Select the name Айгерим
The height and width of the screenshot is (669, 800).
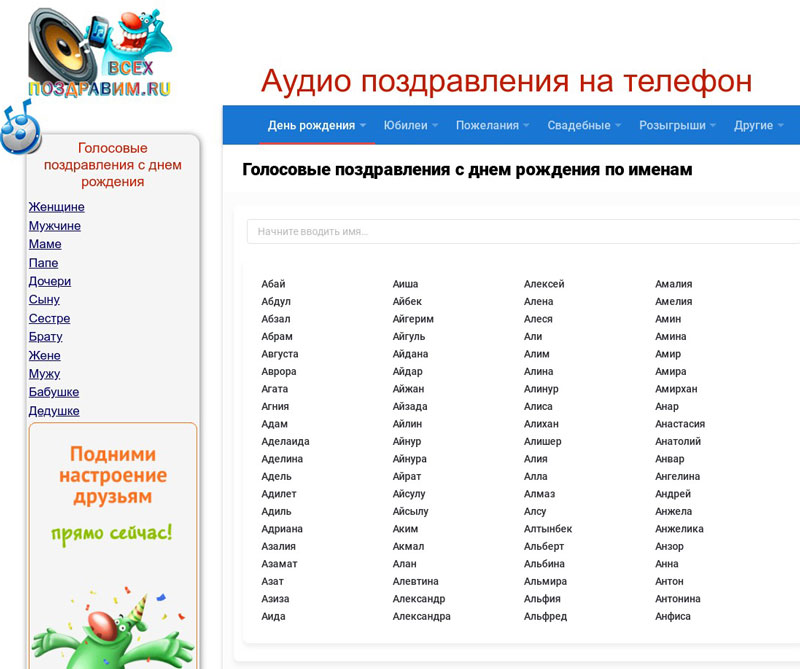coord(413,319)
